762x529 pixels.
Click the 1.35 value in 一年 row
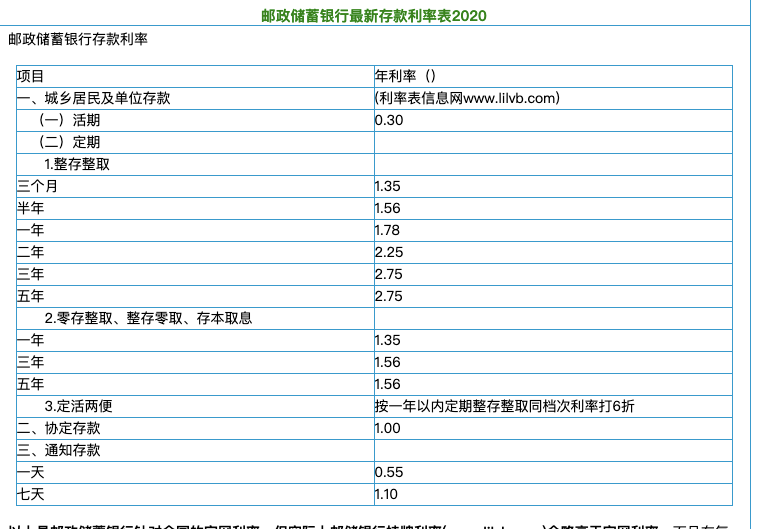pos(387,340)
